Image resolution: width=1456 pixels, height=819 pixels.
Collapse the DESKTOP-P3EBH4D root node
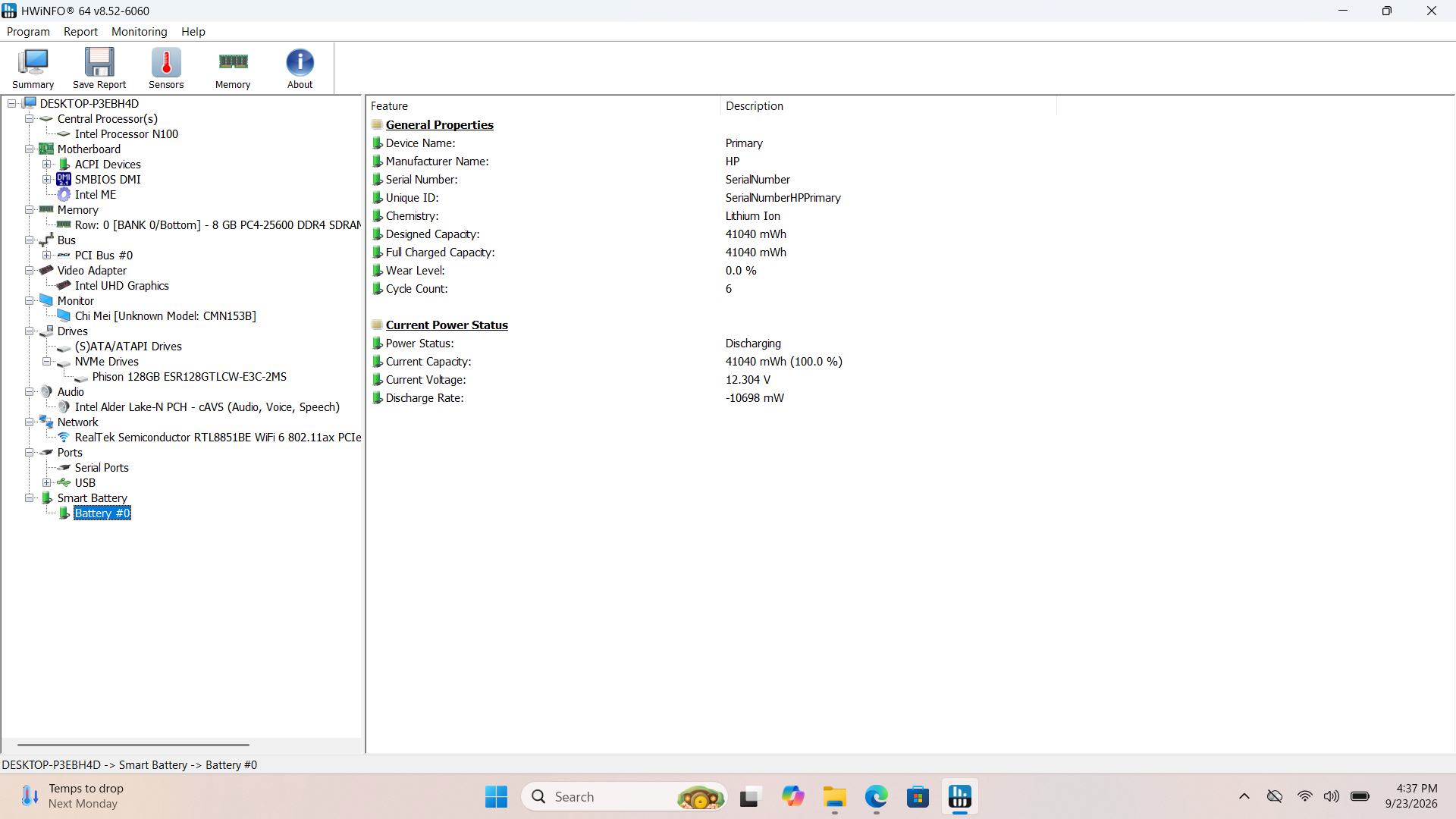12,104
